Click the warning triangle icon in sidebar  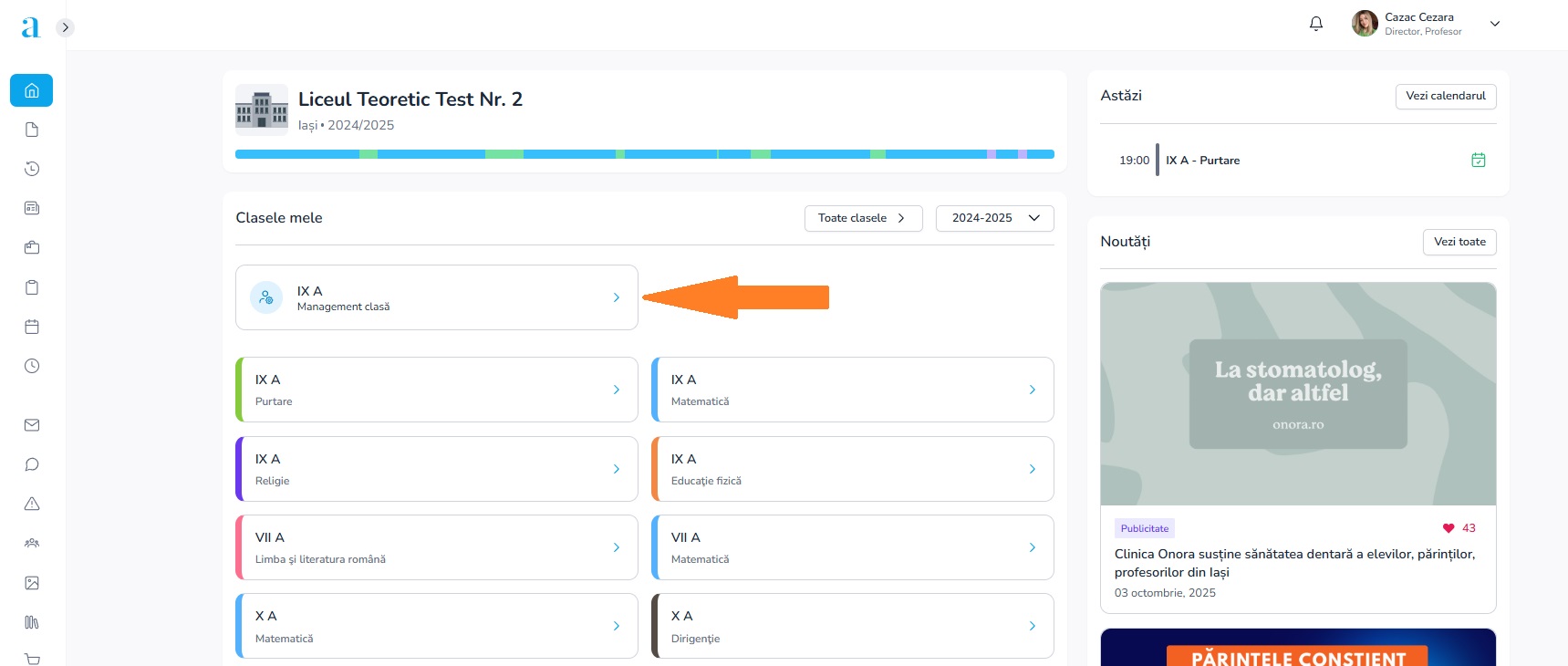click(32, 504)
